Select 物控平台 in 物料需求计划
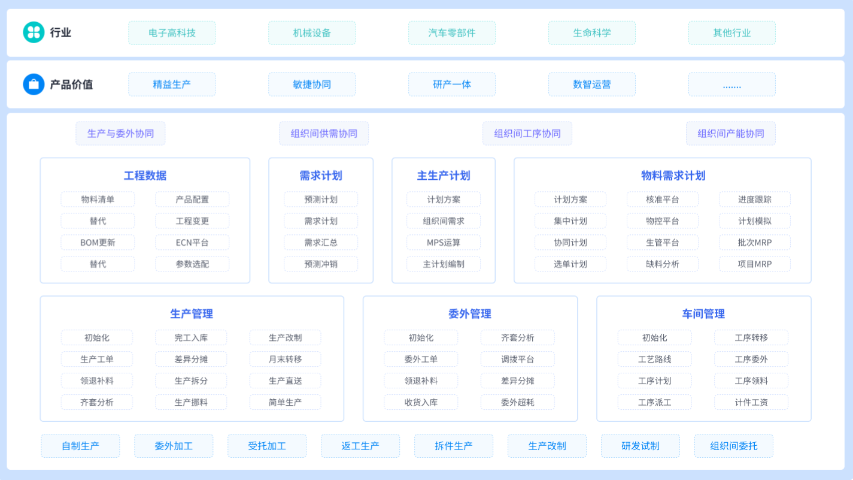 [662, 221]
